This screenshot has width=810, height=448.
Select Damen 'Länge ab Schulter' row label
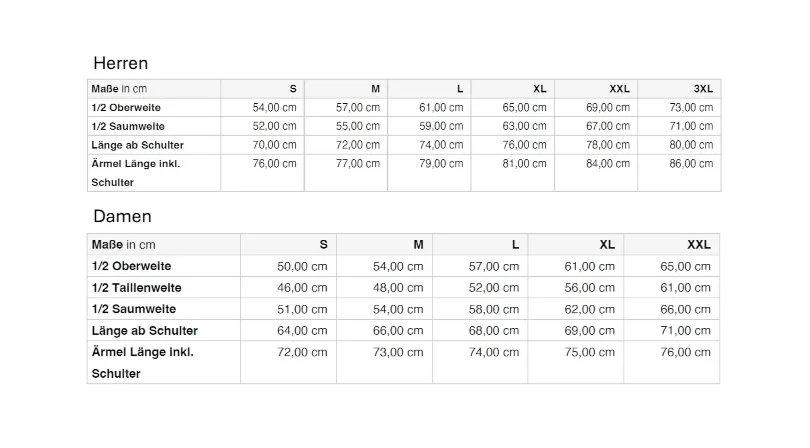pos(144,331)
